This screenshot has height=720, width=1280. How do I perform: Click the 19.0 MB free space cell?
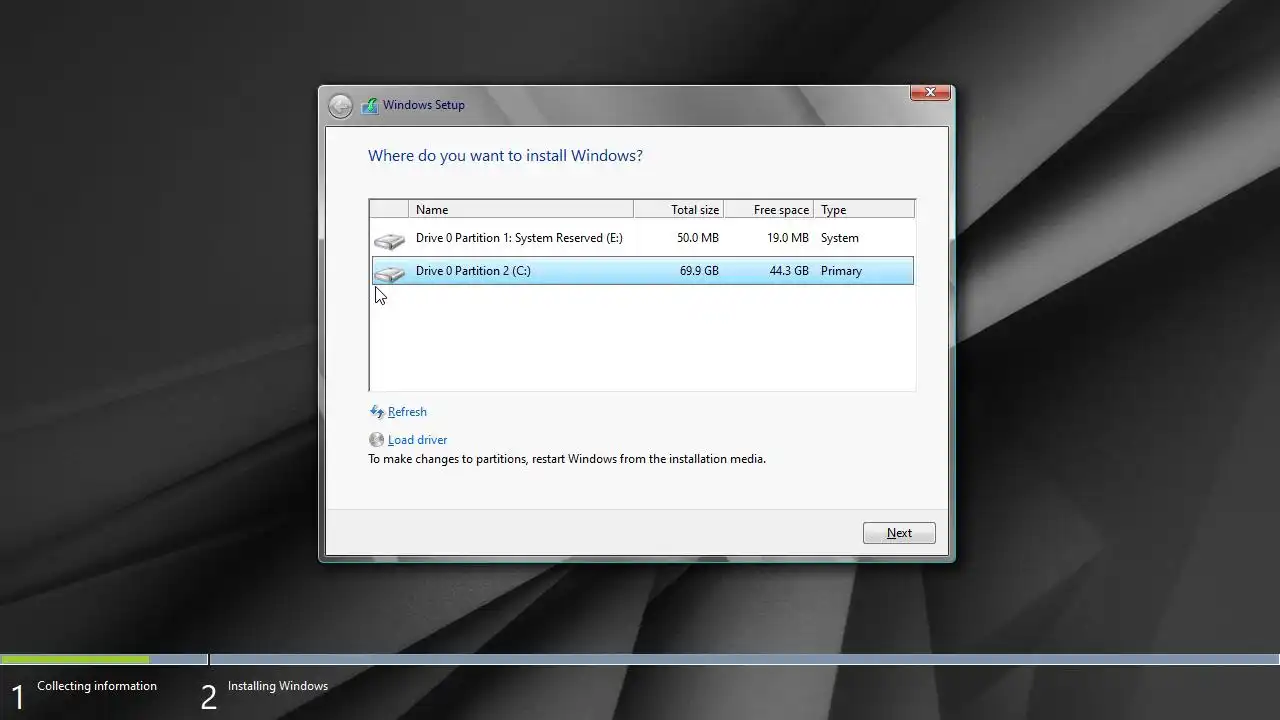(787, 238)
